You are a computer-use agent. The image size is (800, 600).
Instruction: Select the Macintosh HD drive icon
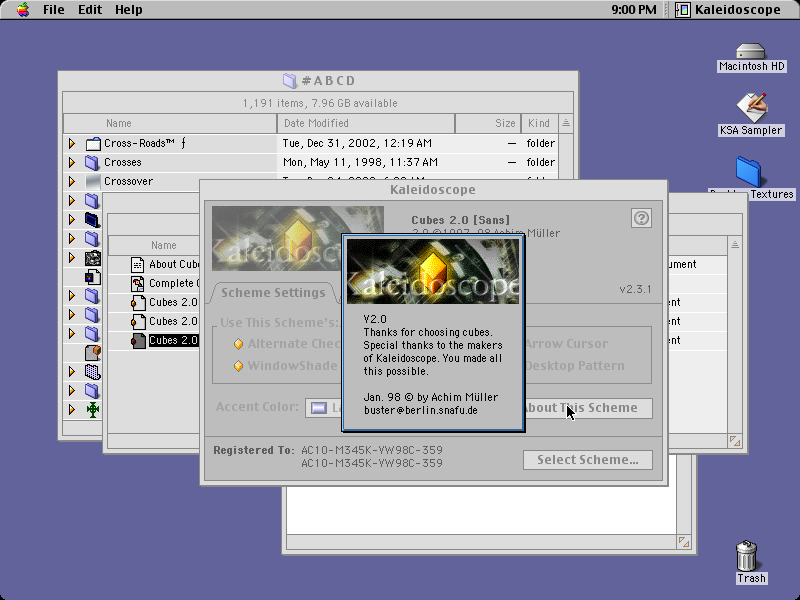click(751, 52)
